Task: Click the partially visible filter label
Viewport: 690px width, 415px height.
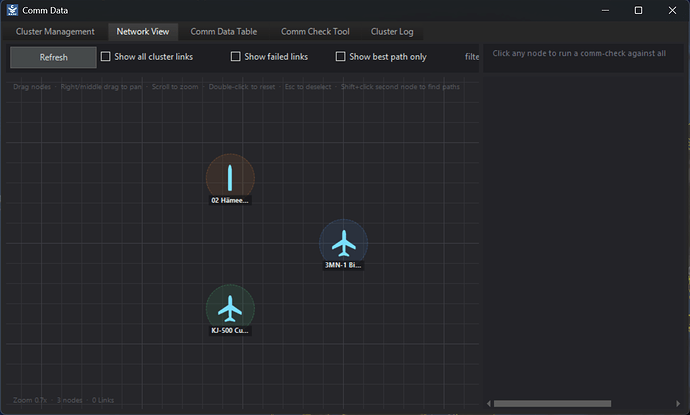Action: [472, 56]
